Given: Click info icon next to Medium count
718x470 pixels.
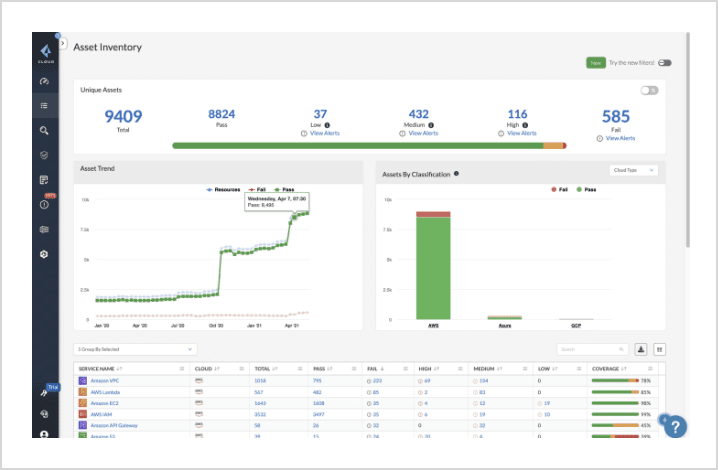Looking at the screenshot, I should pyautogui.click(x=431, y=125).
